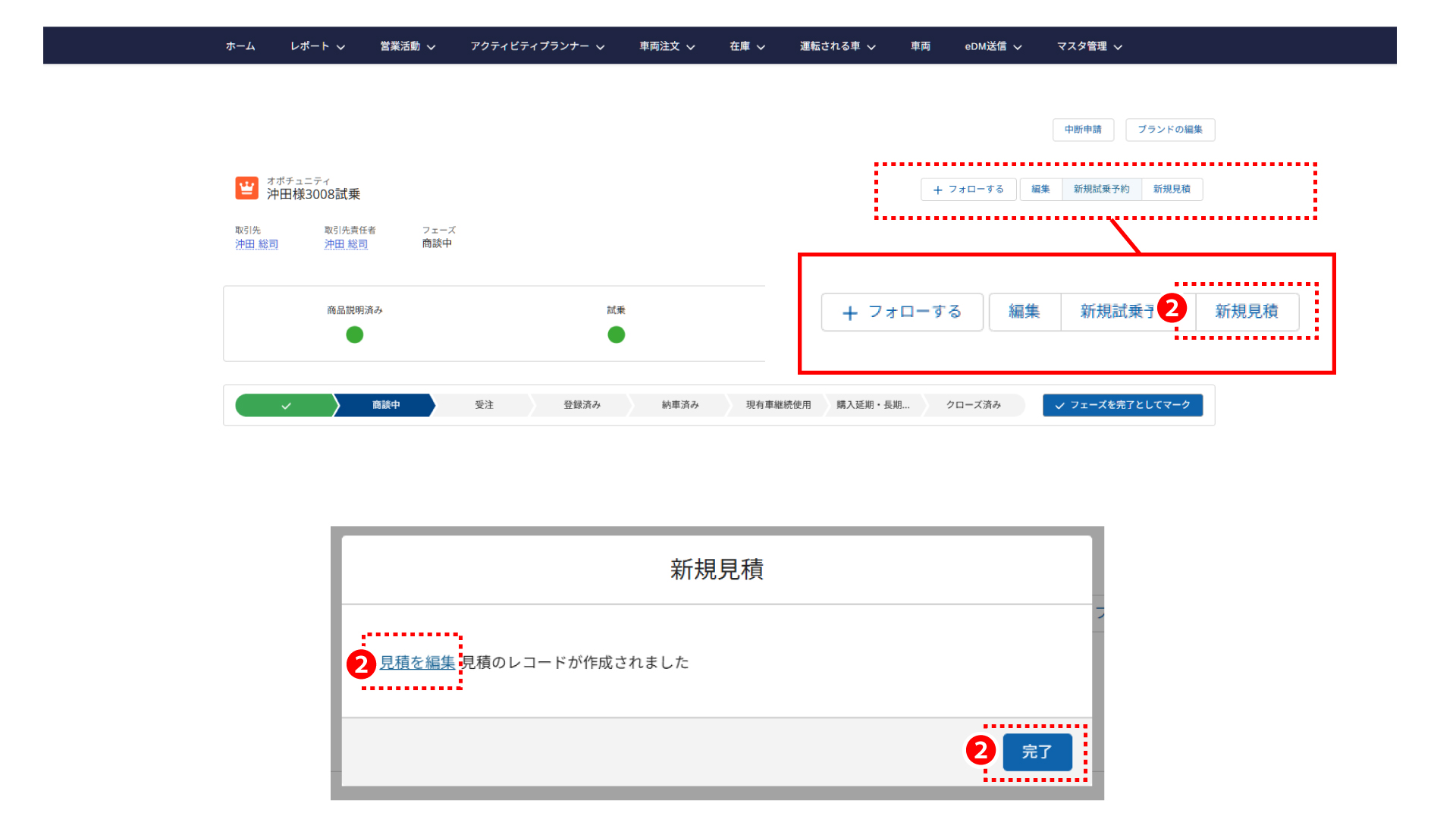Viewport: 1456px width, 835px height.
Task: Open the 見積を編集 link
Action: (x=417, y=662)
